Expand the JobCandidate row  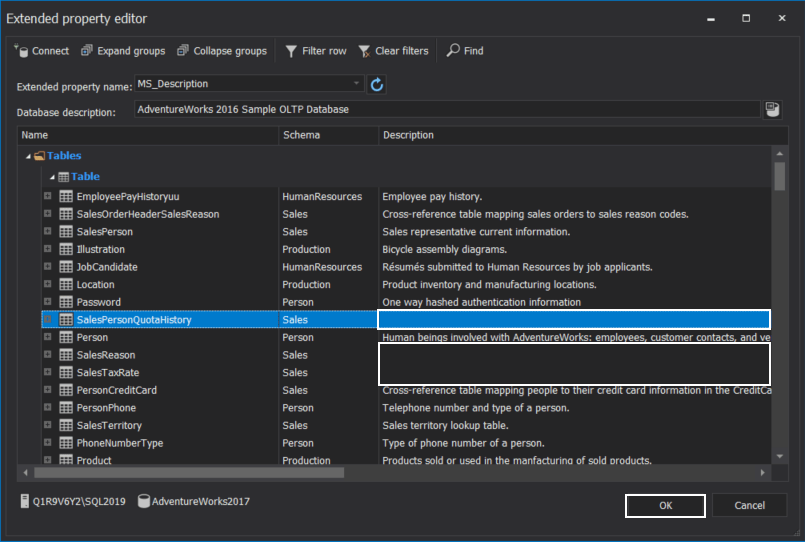tap(47, 266)
